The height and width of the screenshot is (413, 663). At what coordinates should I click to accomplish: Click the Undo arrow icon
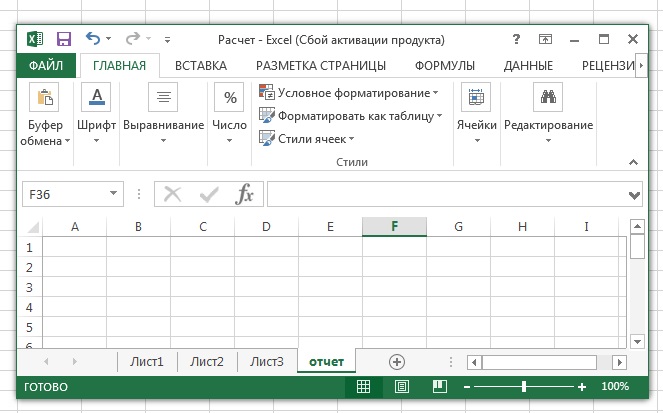pyautogui.click(x=93, y=39)
